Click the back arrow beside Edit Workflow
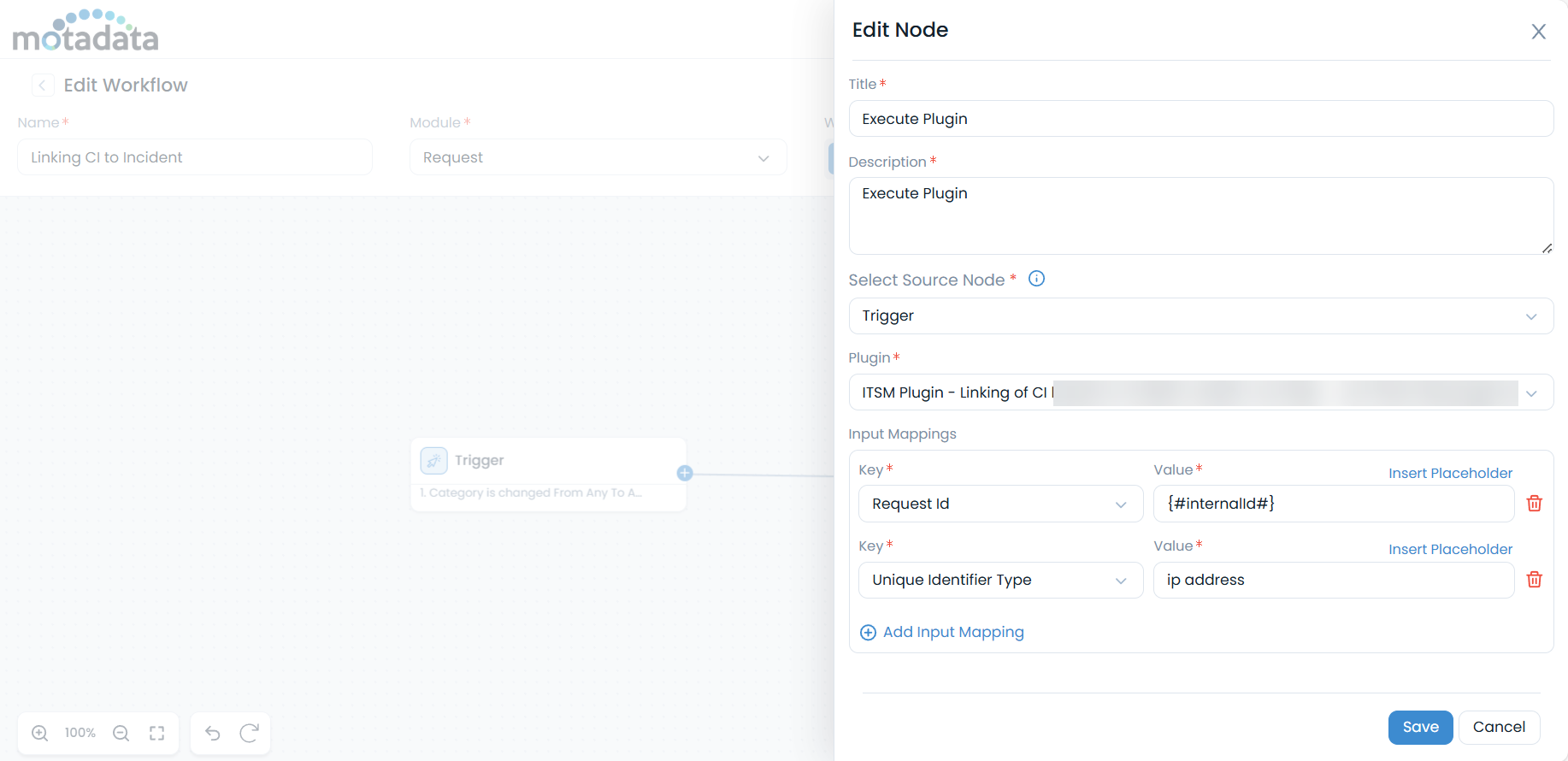 (x=42, y=86)
